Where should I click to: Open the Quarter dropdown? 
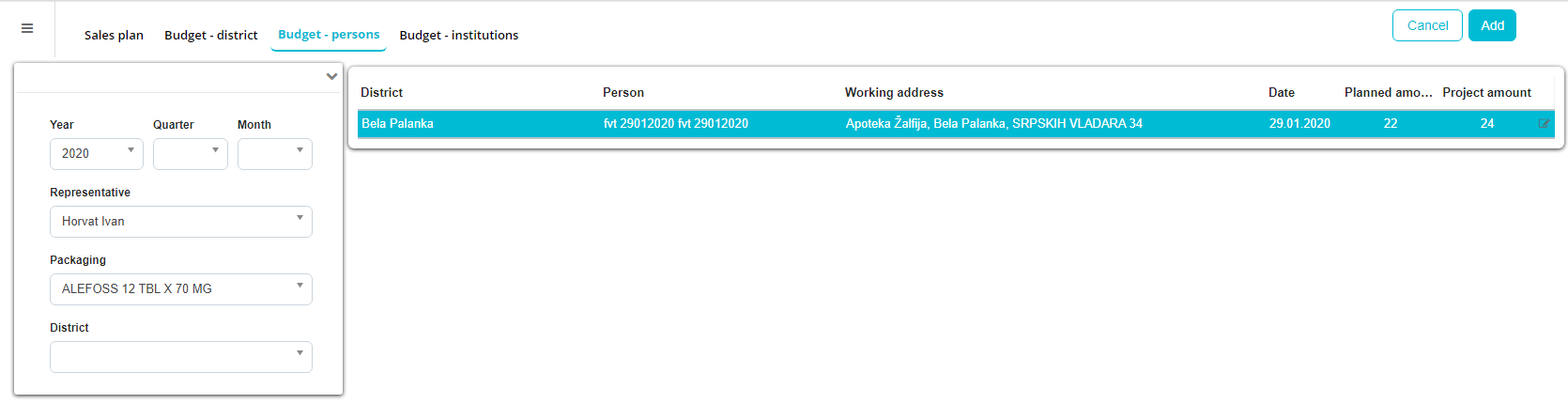(191, 154)
